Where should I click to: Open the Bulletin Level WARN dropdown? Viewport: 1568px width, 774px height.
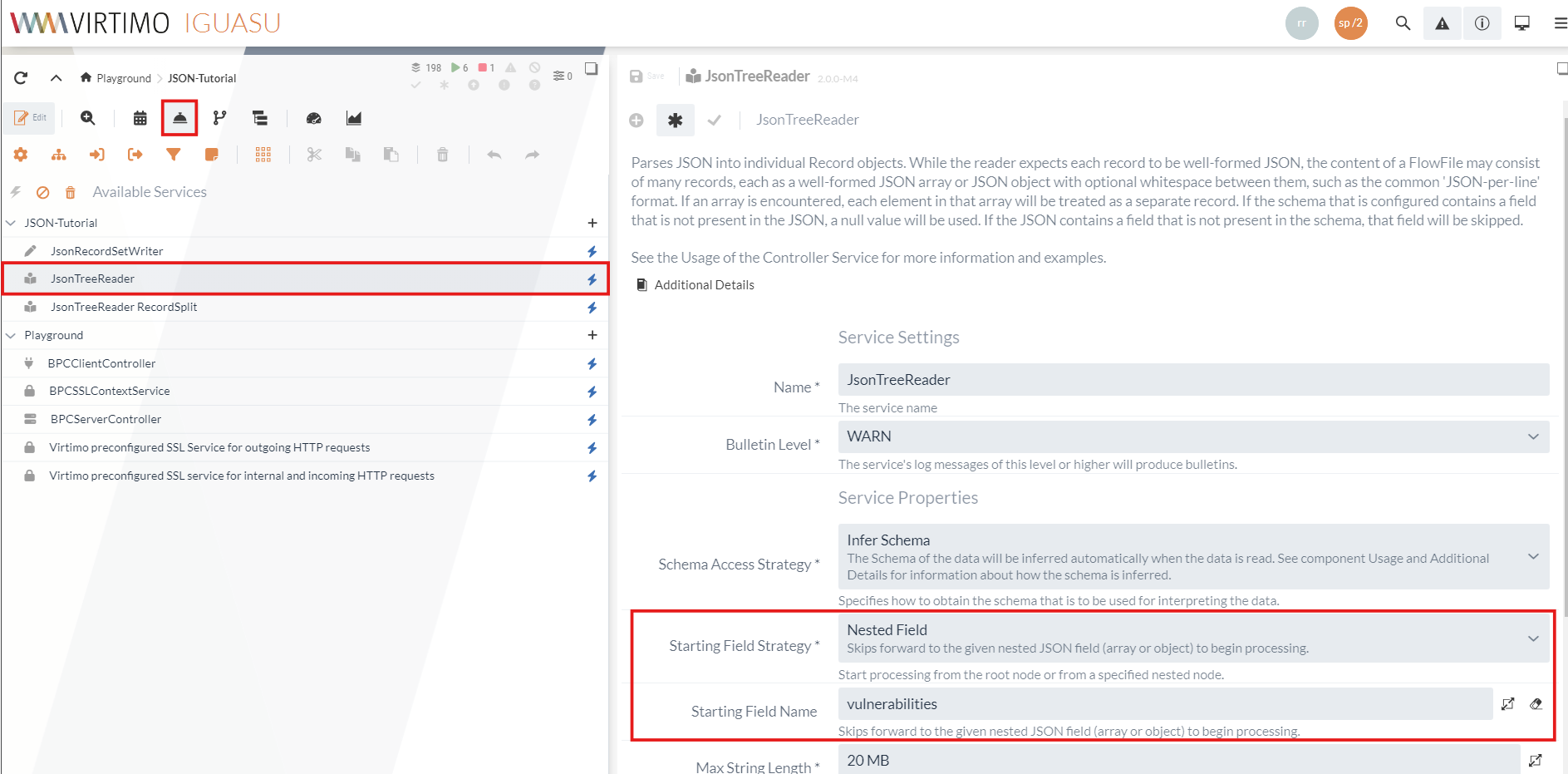click(x=1193, y=436)
